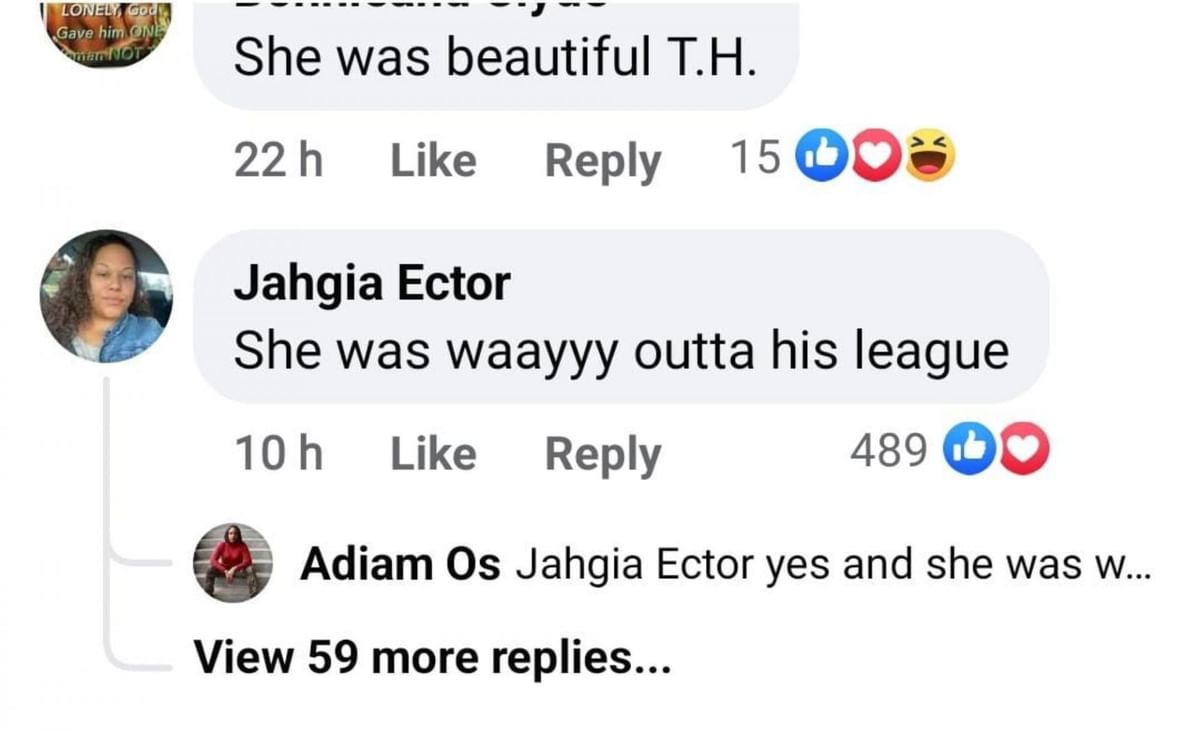Open Jahgia Ector's profile picture
Viewport: 1200px width, 731px height.
click(x=106, y=296)
